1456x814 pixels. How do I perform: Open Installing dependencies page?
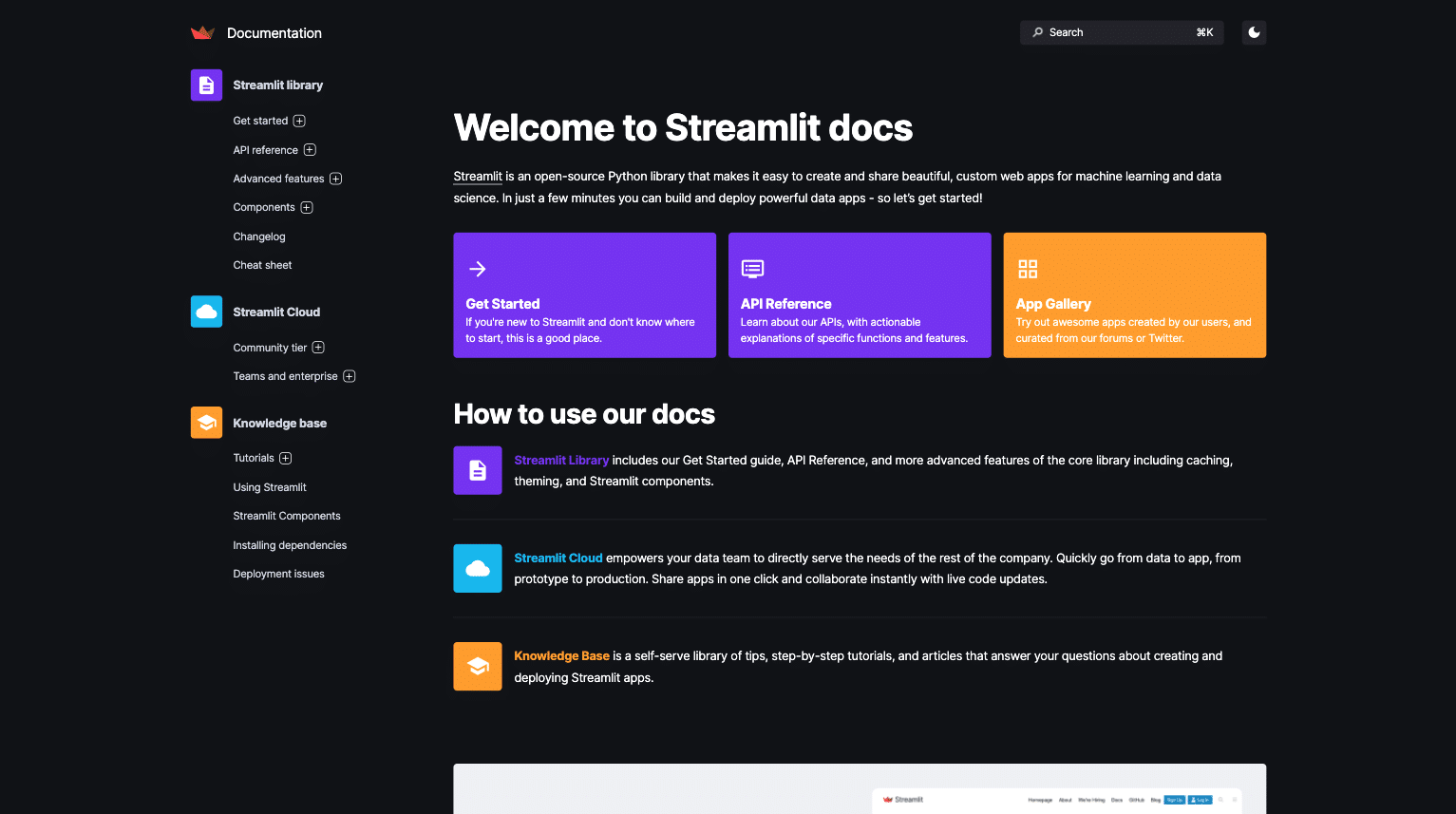coord(290,545)
